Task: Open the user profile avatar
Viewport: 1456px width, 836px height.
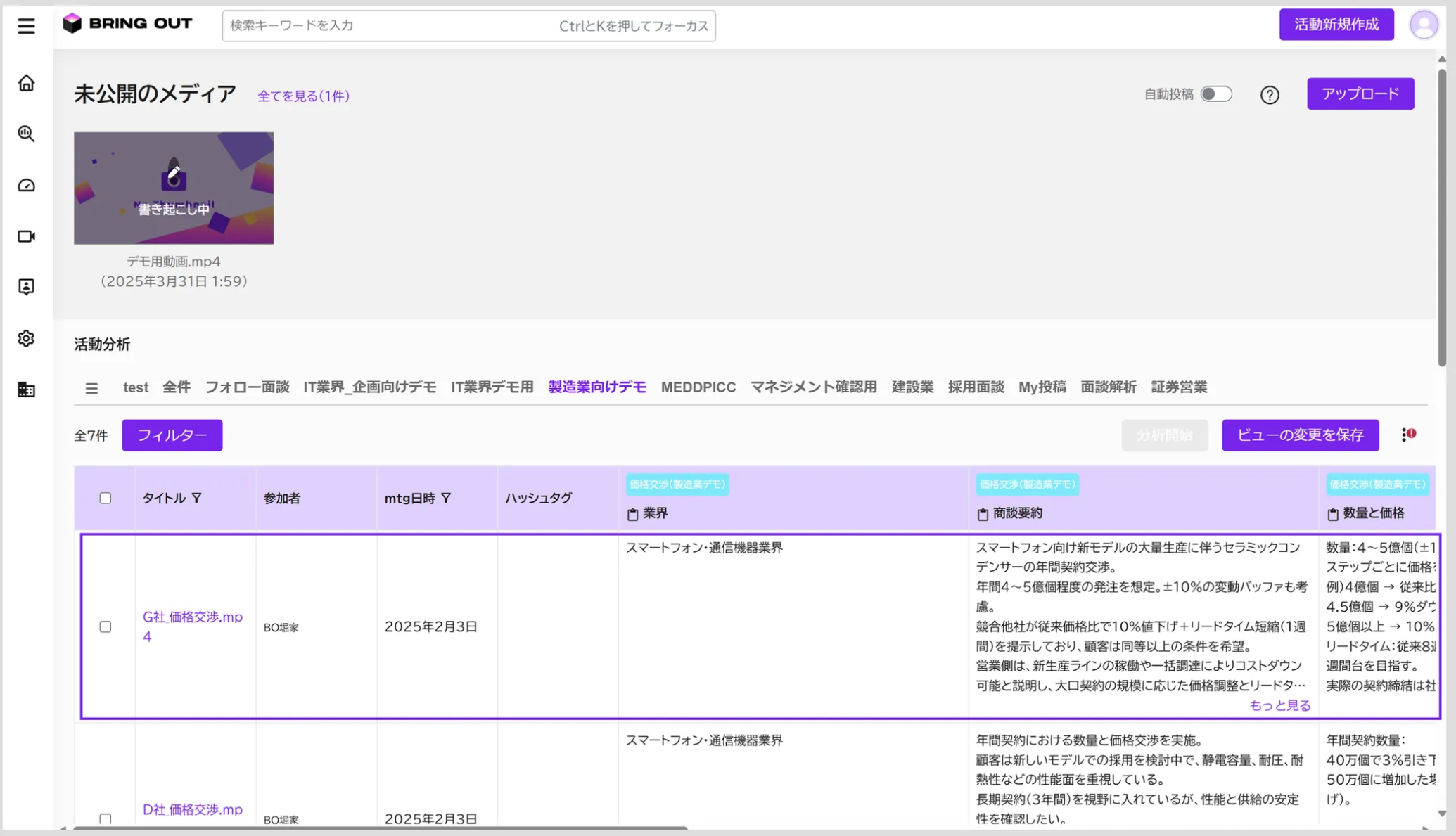Action: pos(1424,25)
